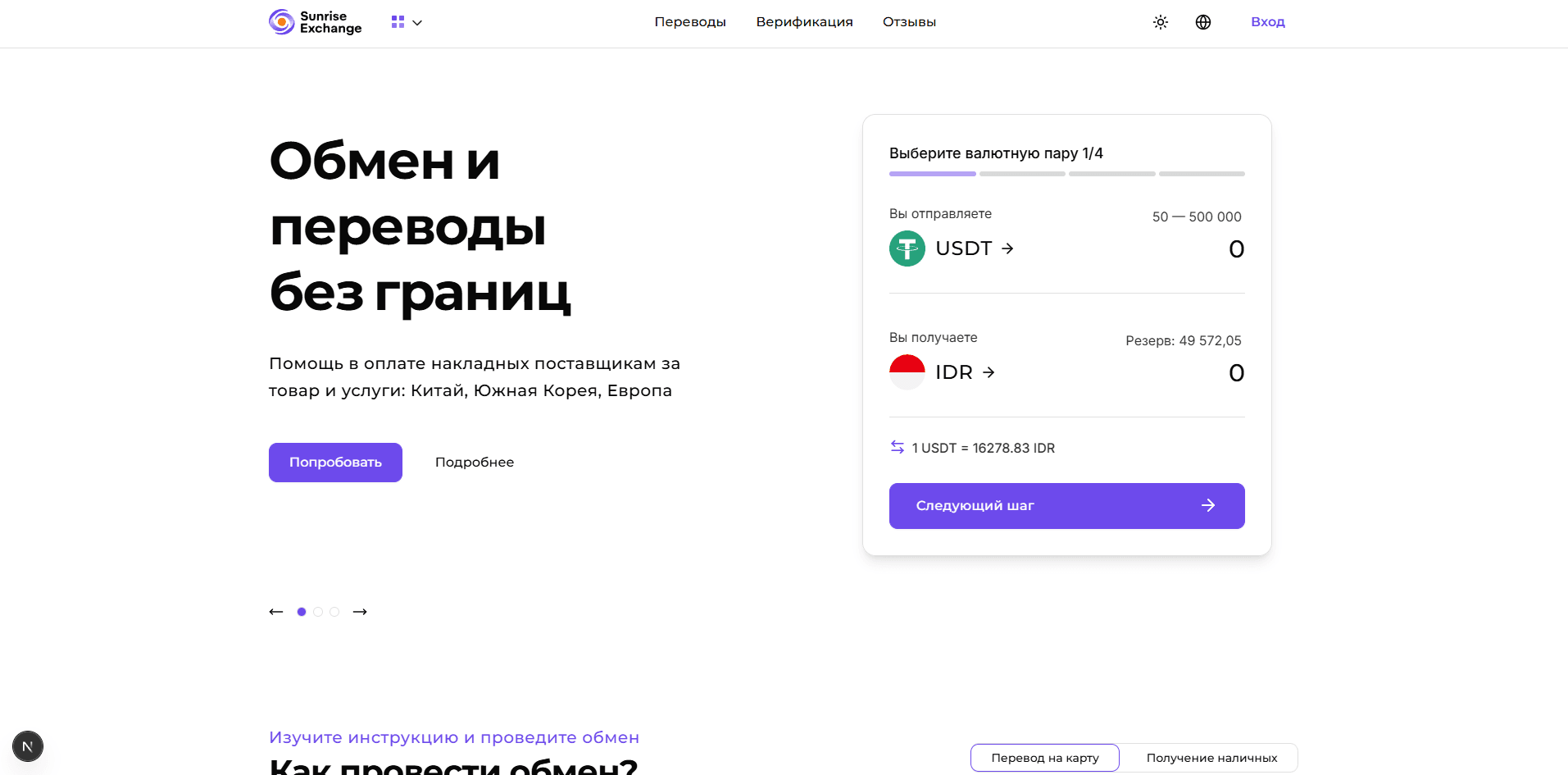Expand the chevron next to the grid menu
Image resolution: width=1568 pixels, height=775 pixels.
click(417, 22)
